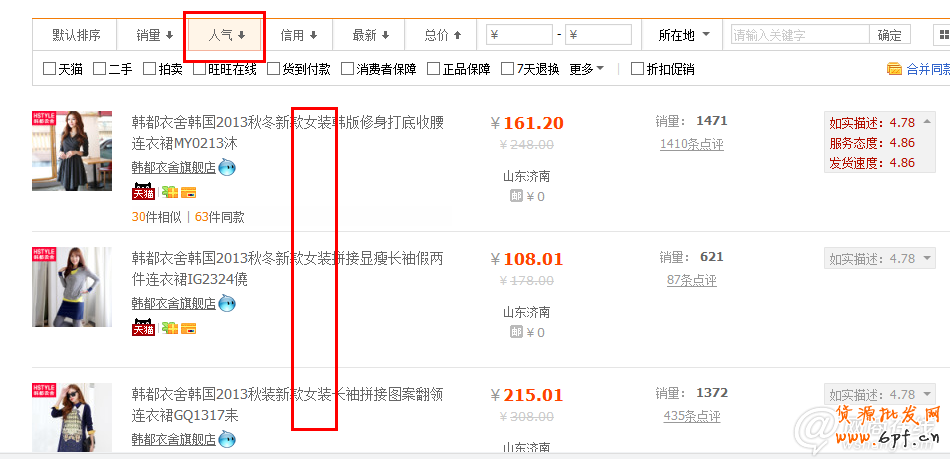This screenshot has width=950, height=459.
Task: Click Wangwang chat icon for GQ1317 item
Action: point(227,439)
